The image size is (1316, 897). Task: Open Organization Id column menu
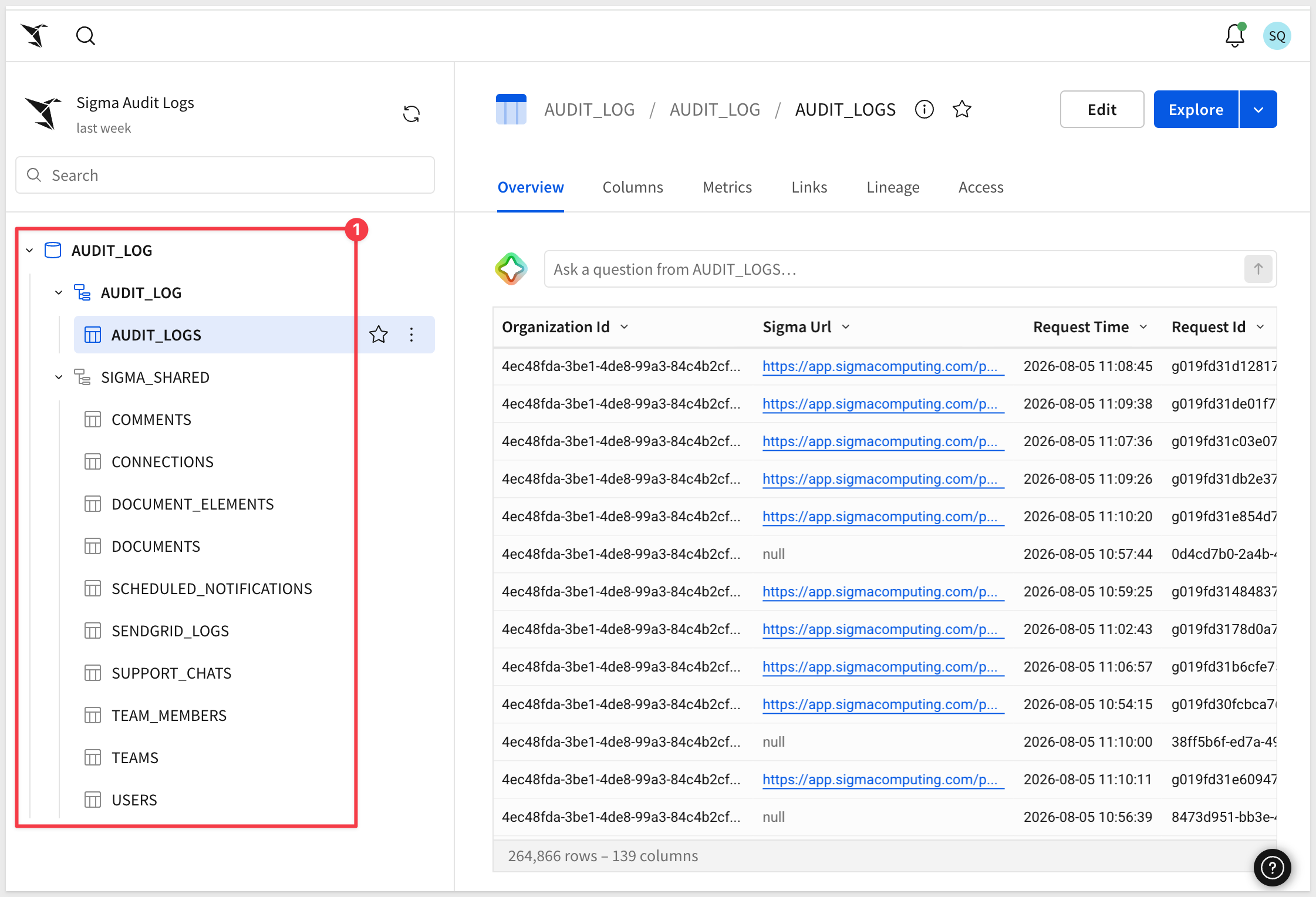coord(625,326)
